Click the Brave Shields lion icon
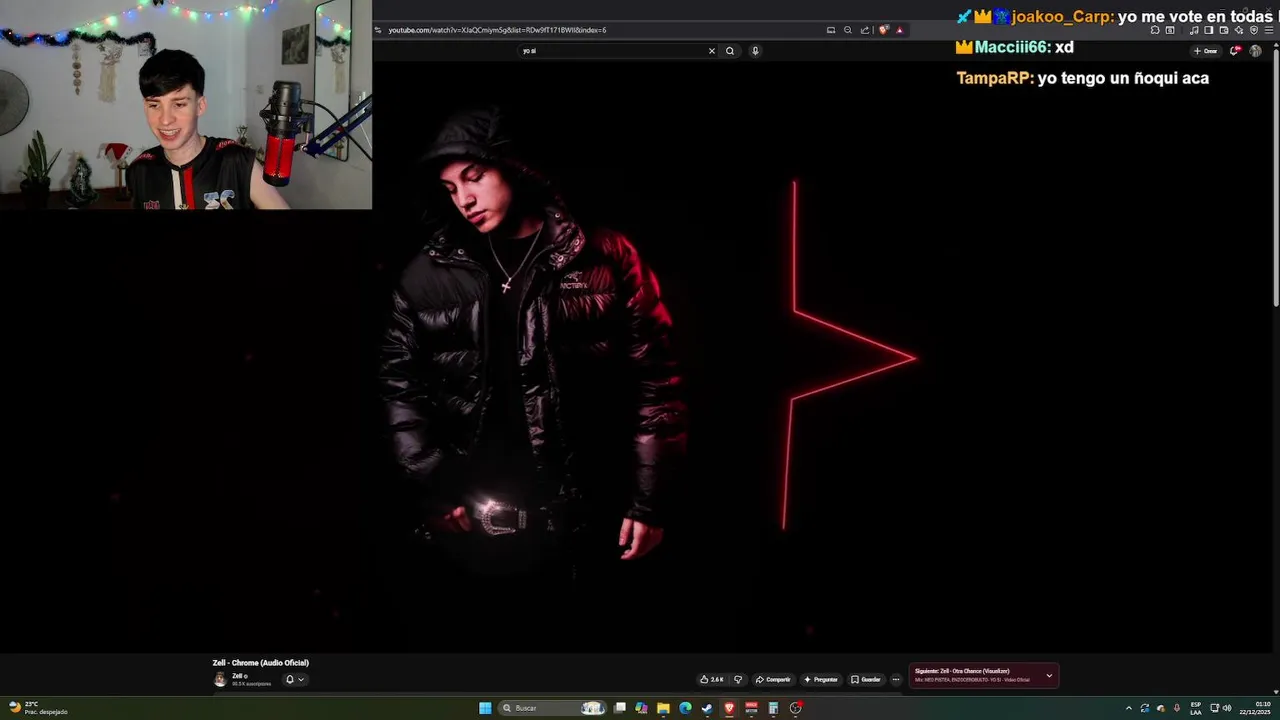Viewport: 1280px width, 720px height. (883, 30)
